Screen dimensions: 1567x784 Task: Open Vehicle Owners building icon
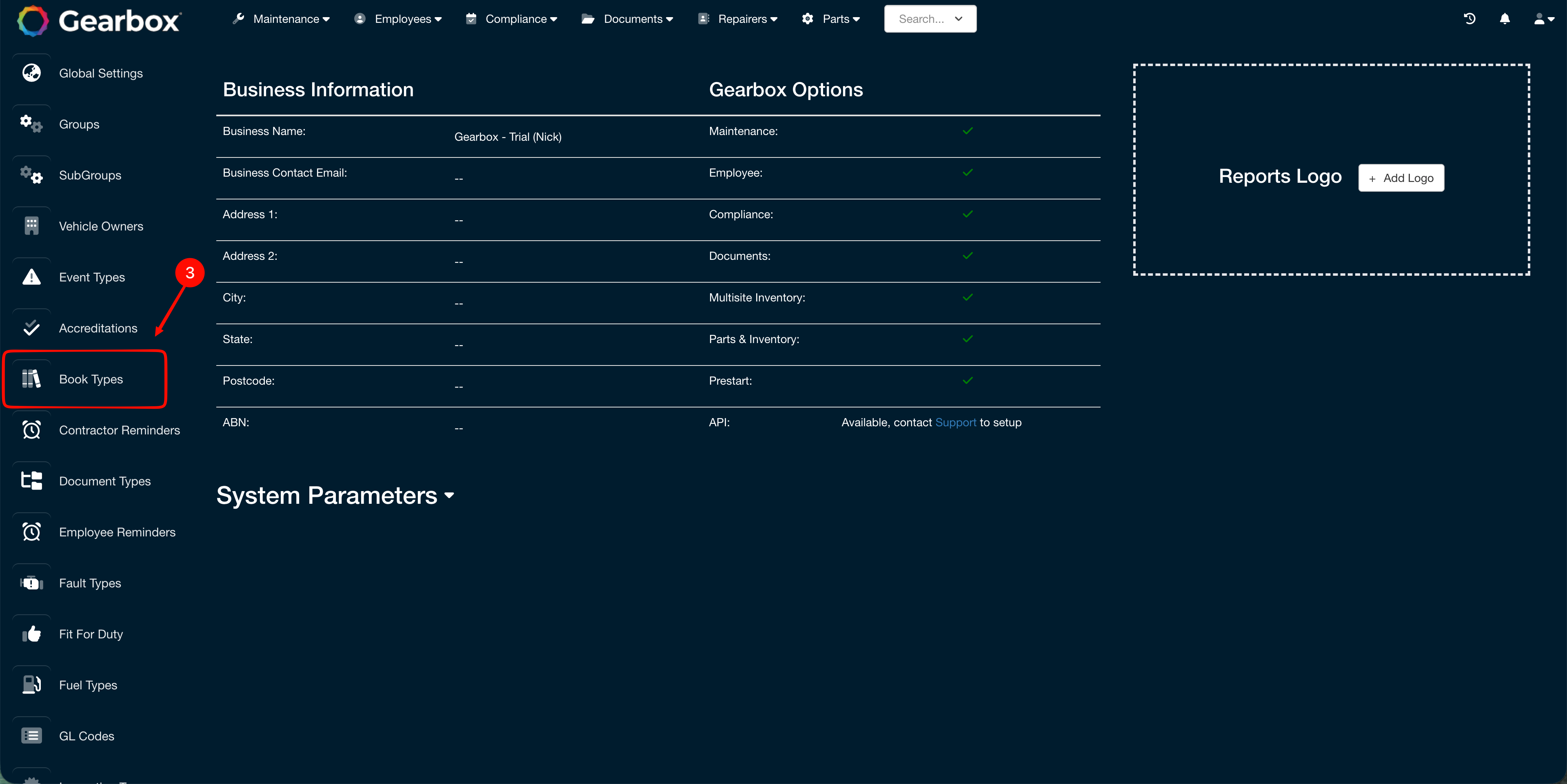[x=32, y=226]
